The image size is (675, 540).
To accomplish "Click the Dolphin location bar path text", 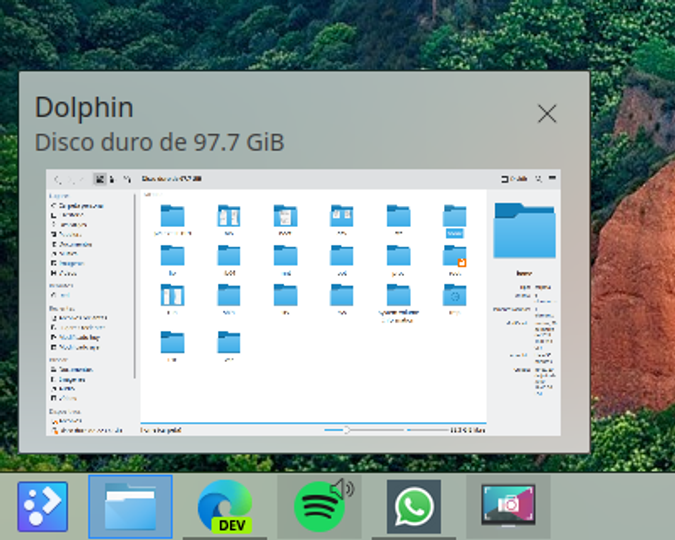I will [x=172, y=179].
